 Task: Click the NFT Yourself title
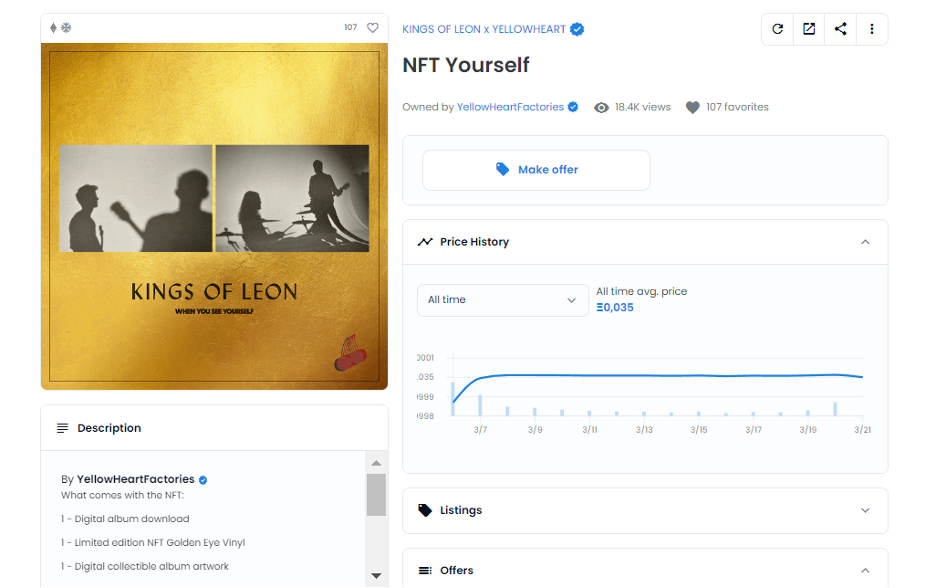466,65
